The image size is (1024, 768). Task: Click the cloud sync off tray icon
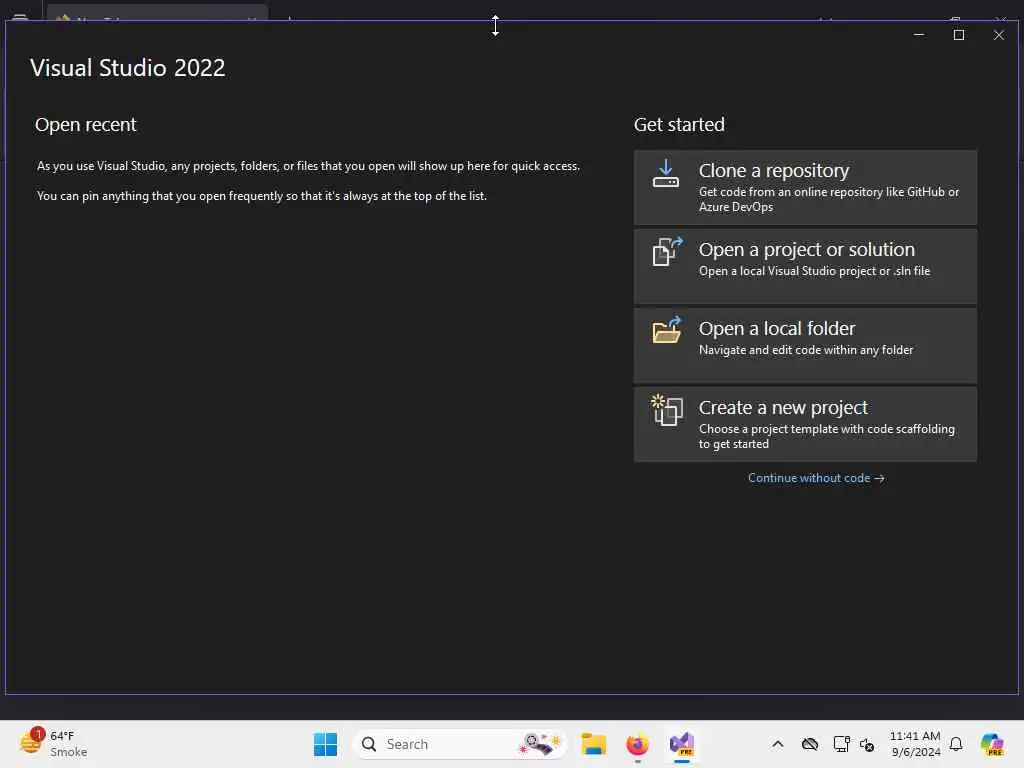point(810,744)
